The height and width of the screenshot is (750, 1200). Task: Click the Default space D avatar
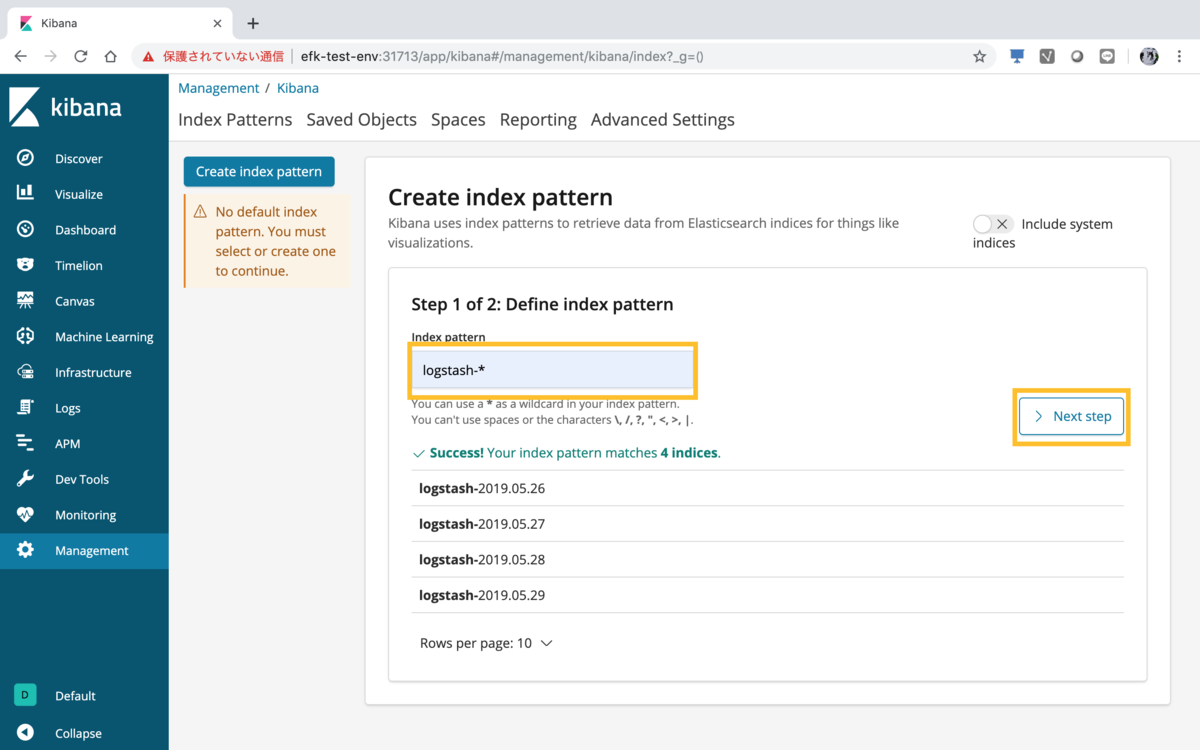click(x=25, y=695)
